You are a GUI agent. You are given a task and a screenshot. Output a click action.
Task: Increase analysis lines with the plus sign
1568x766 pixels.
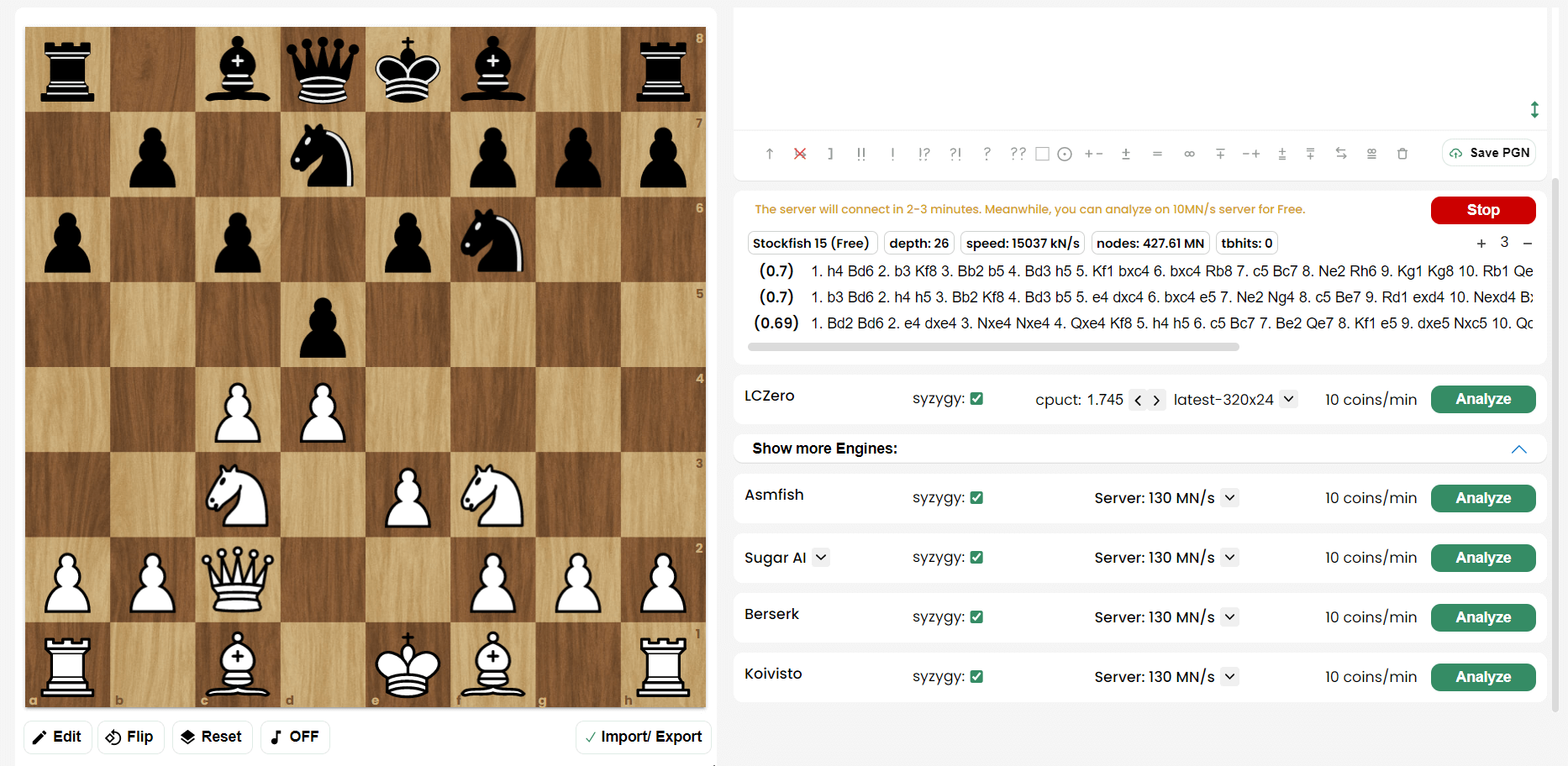tap(1481, 243)
